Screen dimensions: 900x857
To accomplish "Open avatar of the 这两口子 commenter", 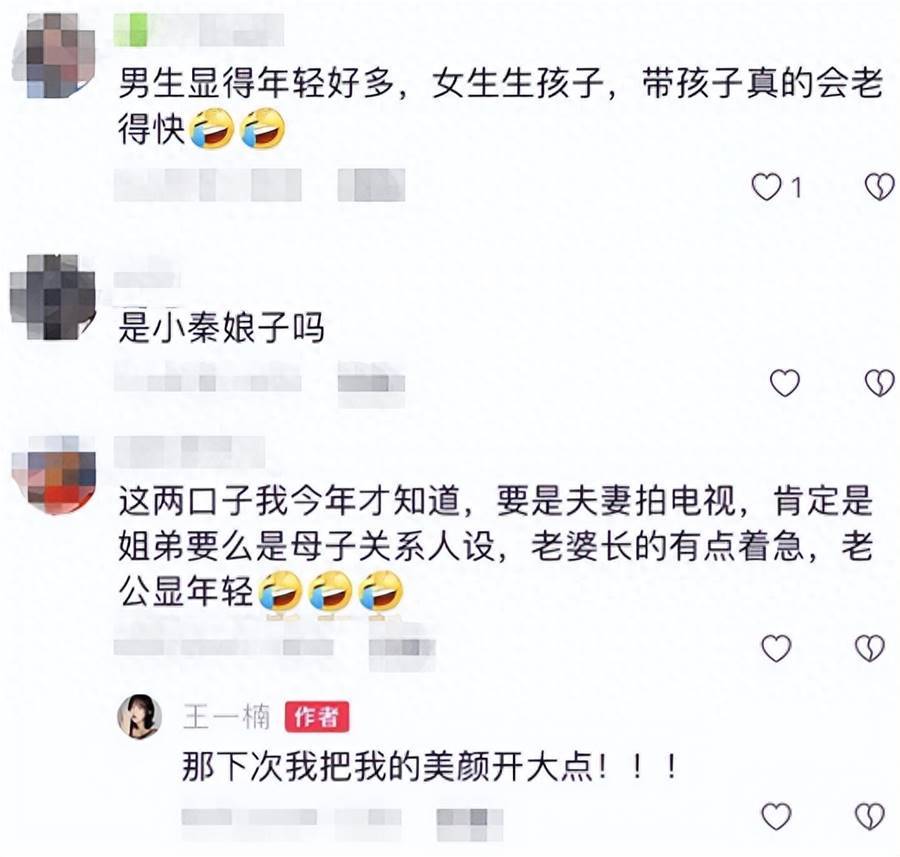I will point(53,475).
